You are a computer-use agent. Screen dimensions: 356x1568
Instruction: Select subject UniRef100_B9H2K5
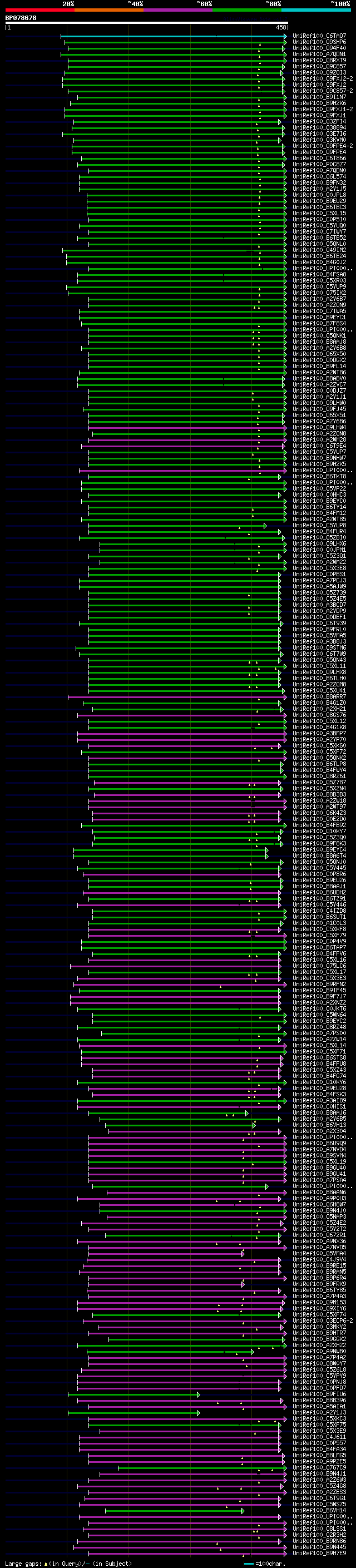(x=319, y=464)
